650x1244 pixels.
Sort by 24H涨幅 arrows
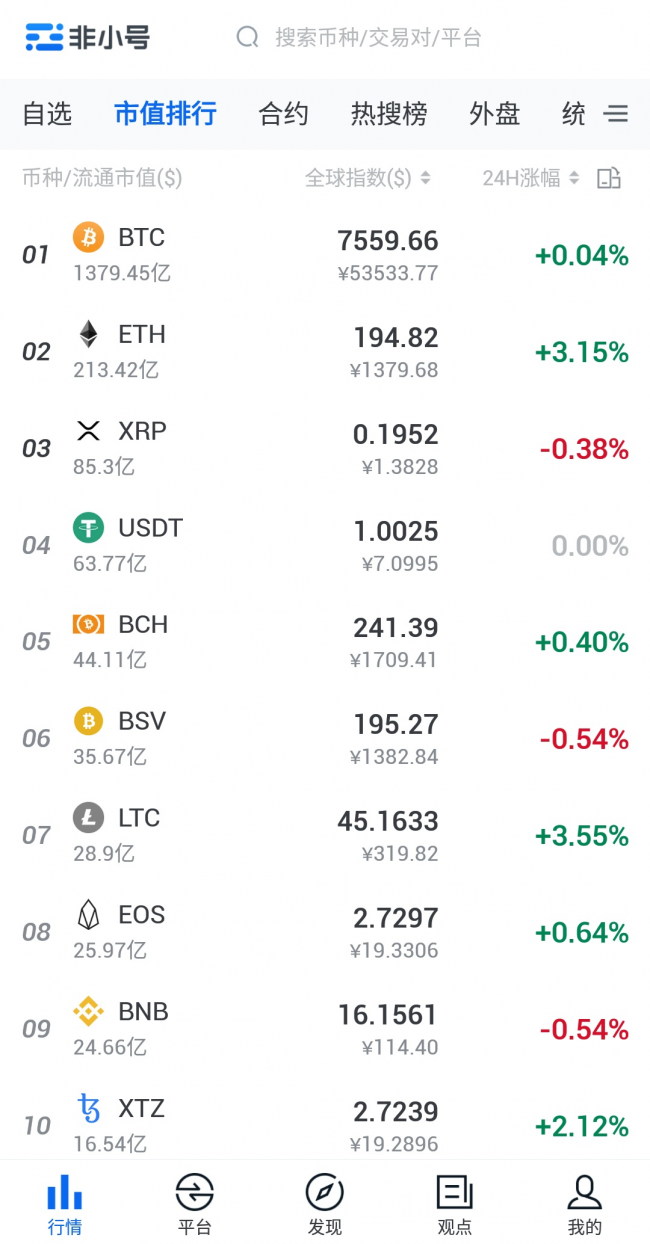click(574, 178)
